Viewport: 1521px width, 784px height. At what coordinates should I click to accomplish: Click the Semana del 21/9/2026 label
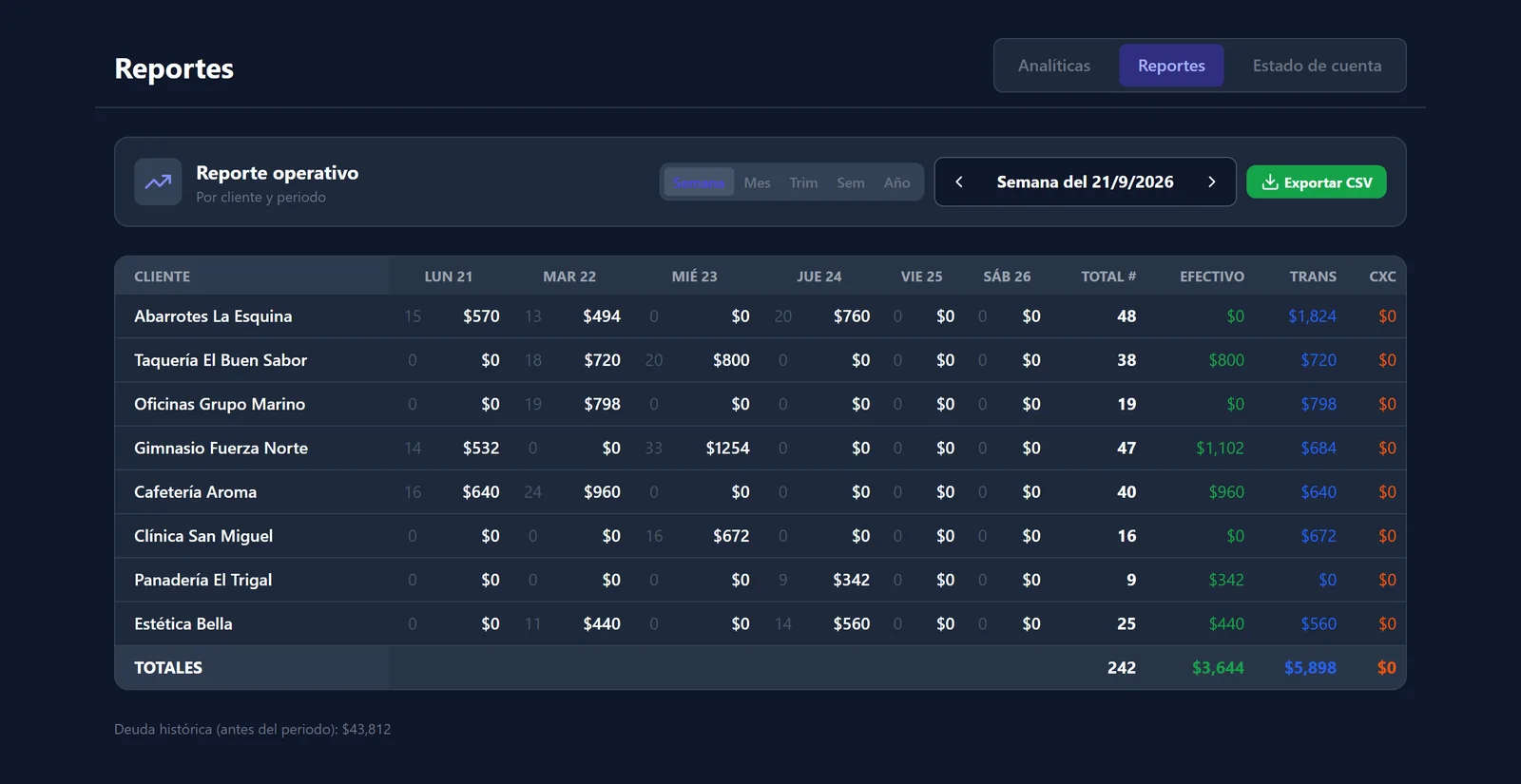click(x=1085, y=182)
